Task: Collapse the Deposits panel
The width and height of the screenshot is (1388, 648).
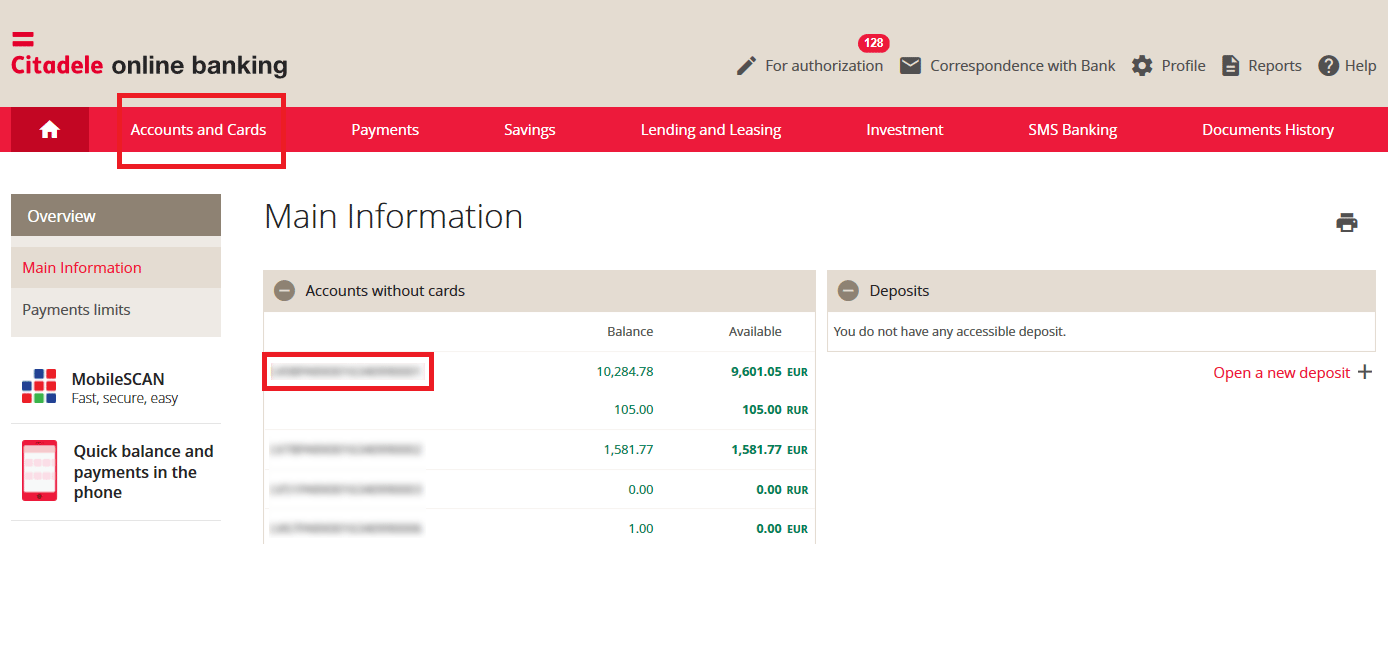Action: [849, 291]
